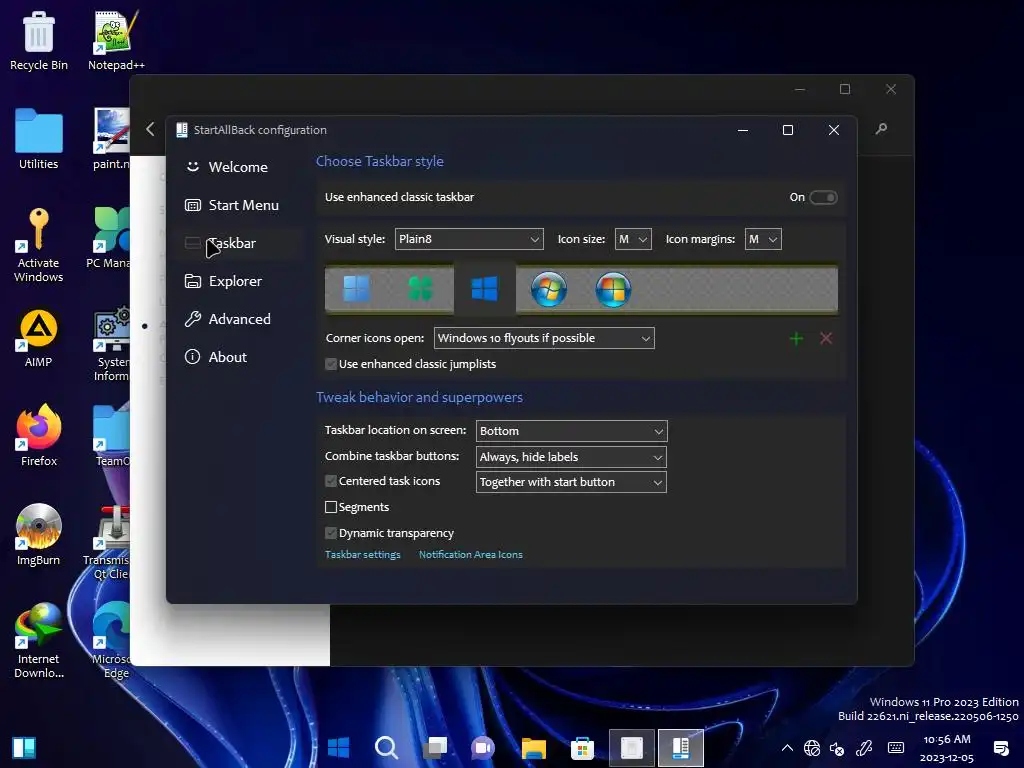Open the Start Menu settings section
This screenshot has height=768, width=1024.
pos(232,205)
